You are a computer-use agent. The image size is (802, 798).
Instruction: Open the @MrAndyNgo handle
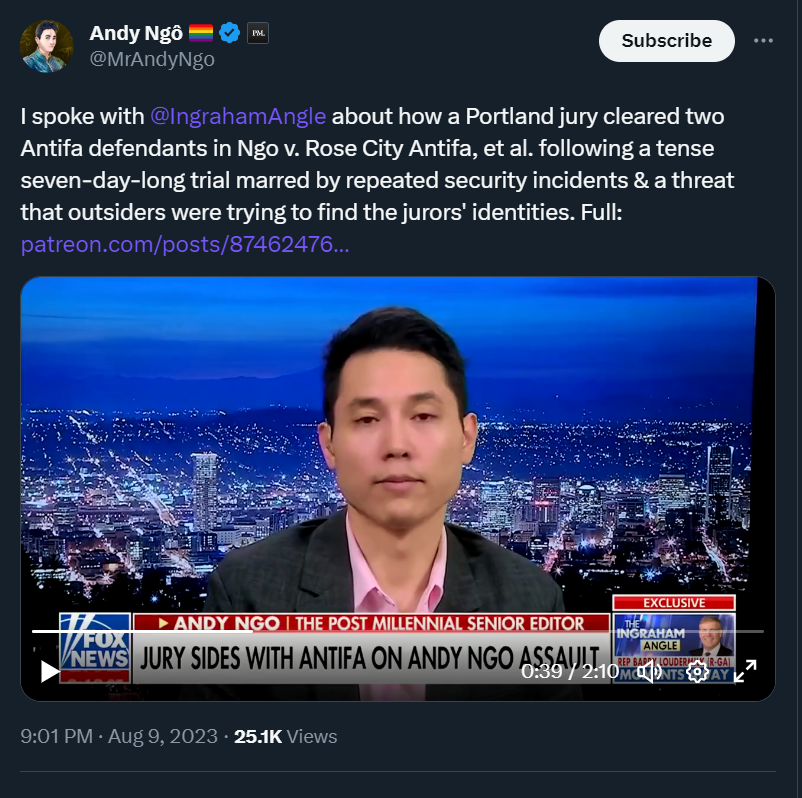(152, 59)
